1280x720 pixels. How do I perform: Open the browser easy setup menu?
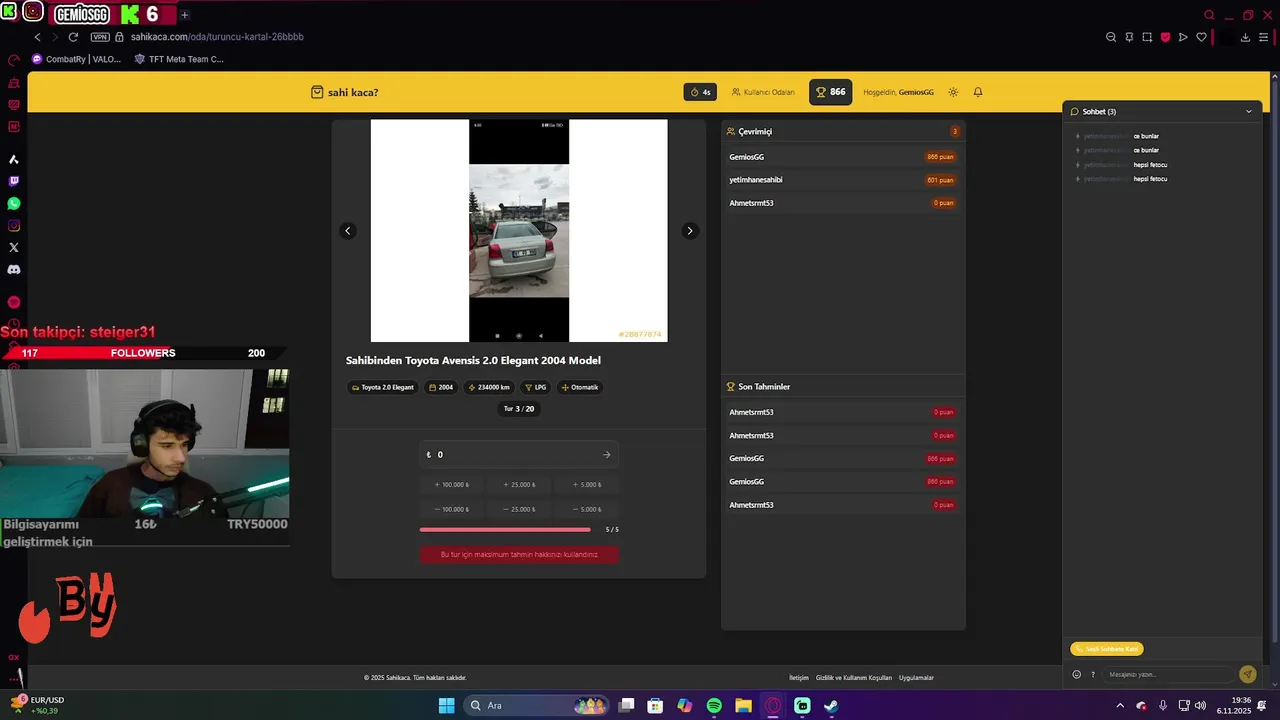1263,37
